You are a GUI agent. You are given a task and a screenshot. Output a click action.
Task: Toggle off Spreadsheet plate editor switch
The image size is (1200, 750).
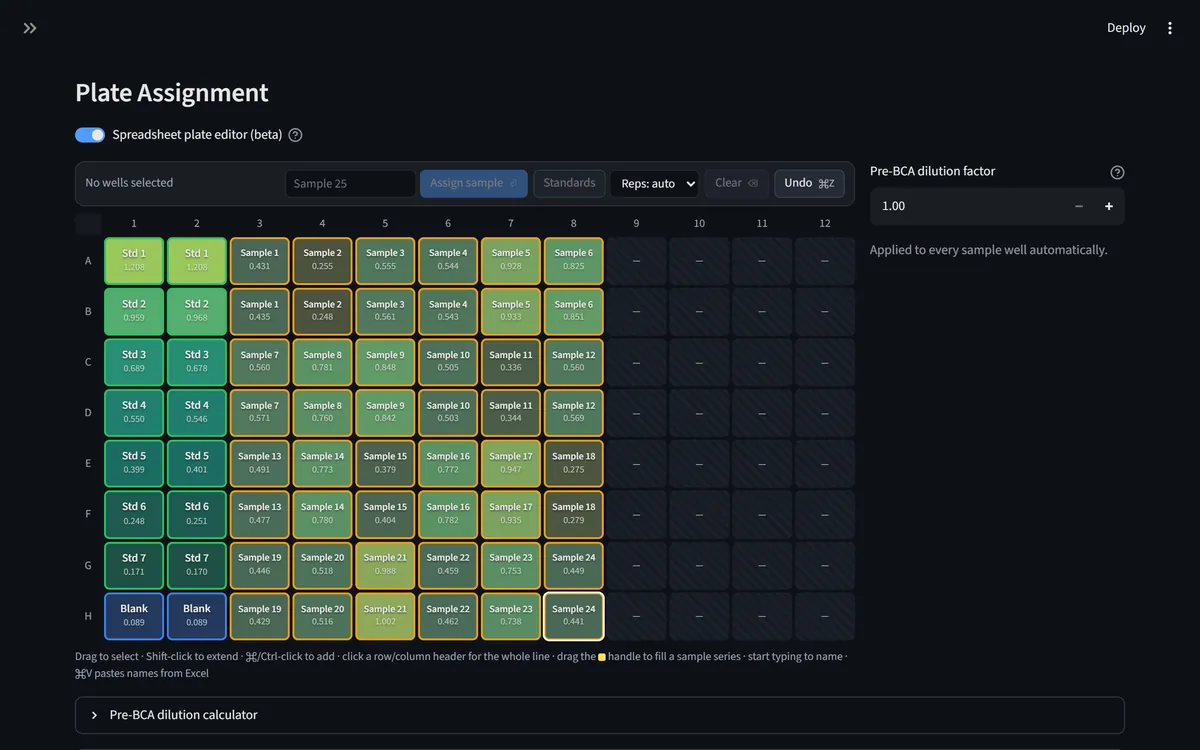(90, 135)
